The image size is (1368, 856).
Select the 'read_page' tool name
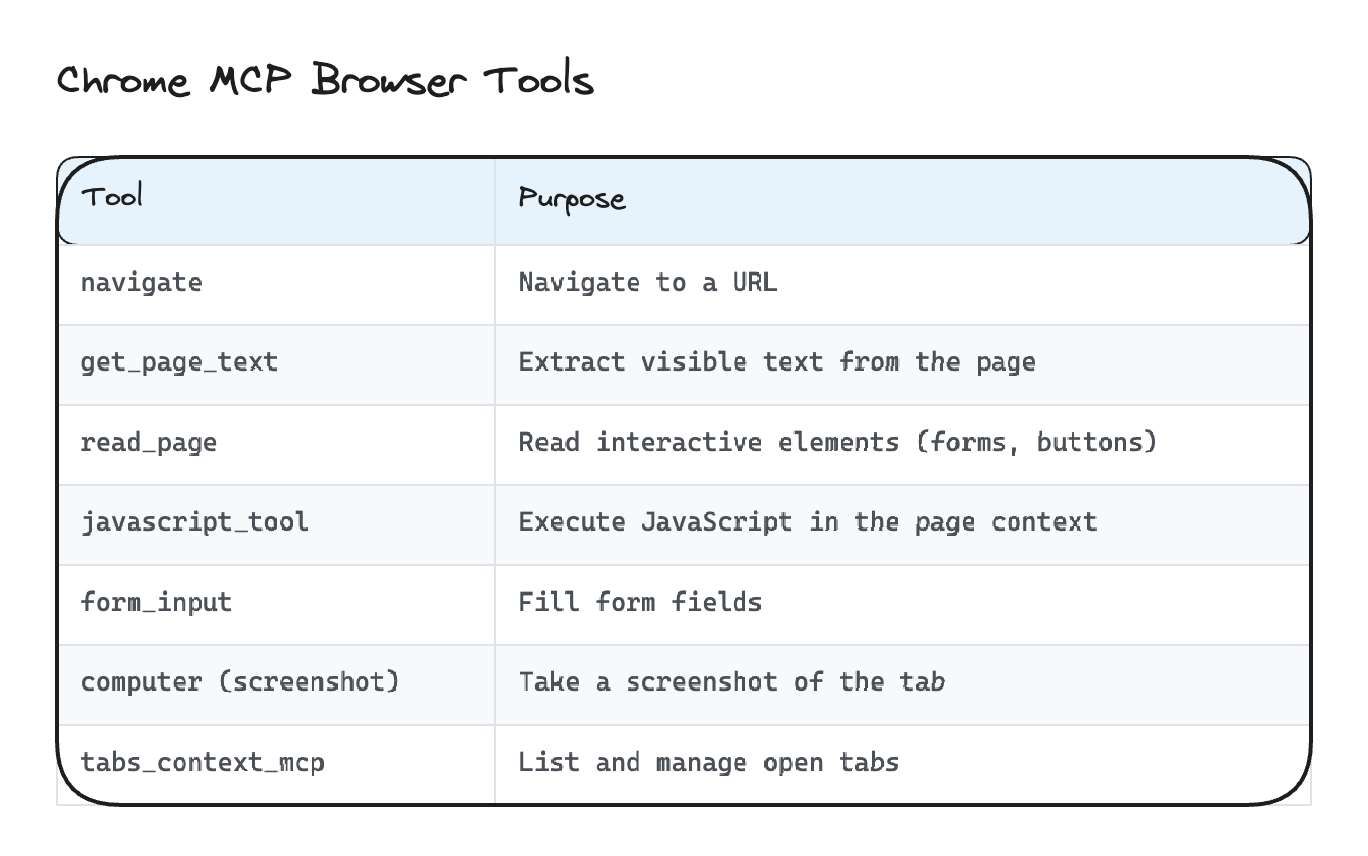[149, 442]
